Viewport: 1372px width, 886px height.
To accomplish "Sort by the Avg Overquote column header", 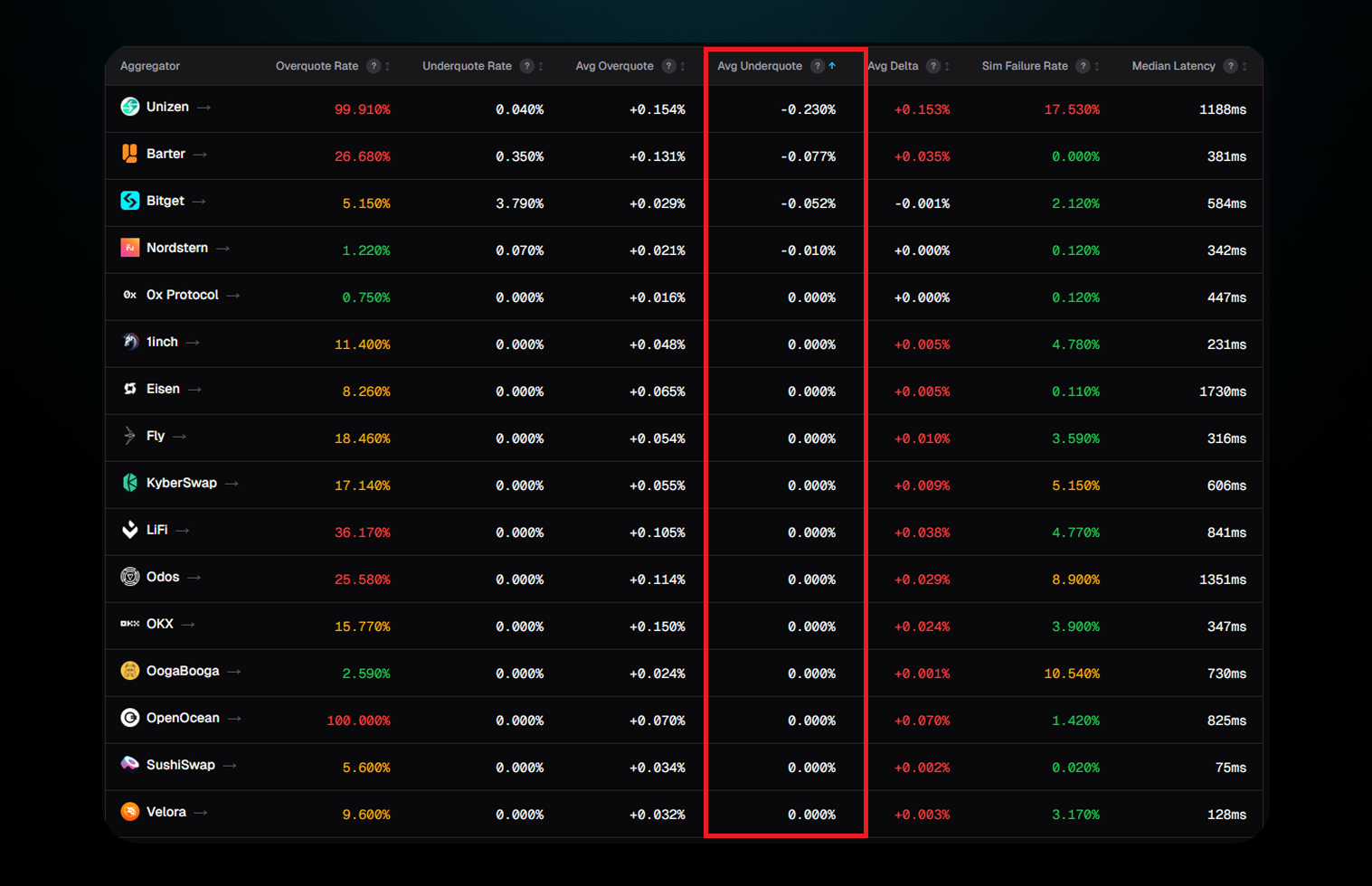I will 614,66.
